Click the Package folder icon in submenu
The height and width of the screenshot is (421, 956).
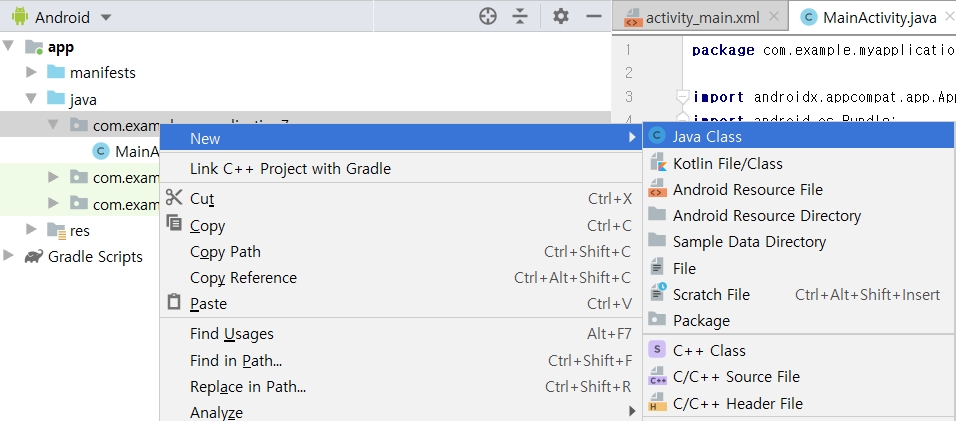pos(657,319)
